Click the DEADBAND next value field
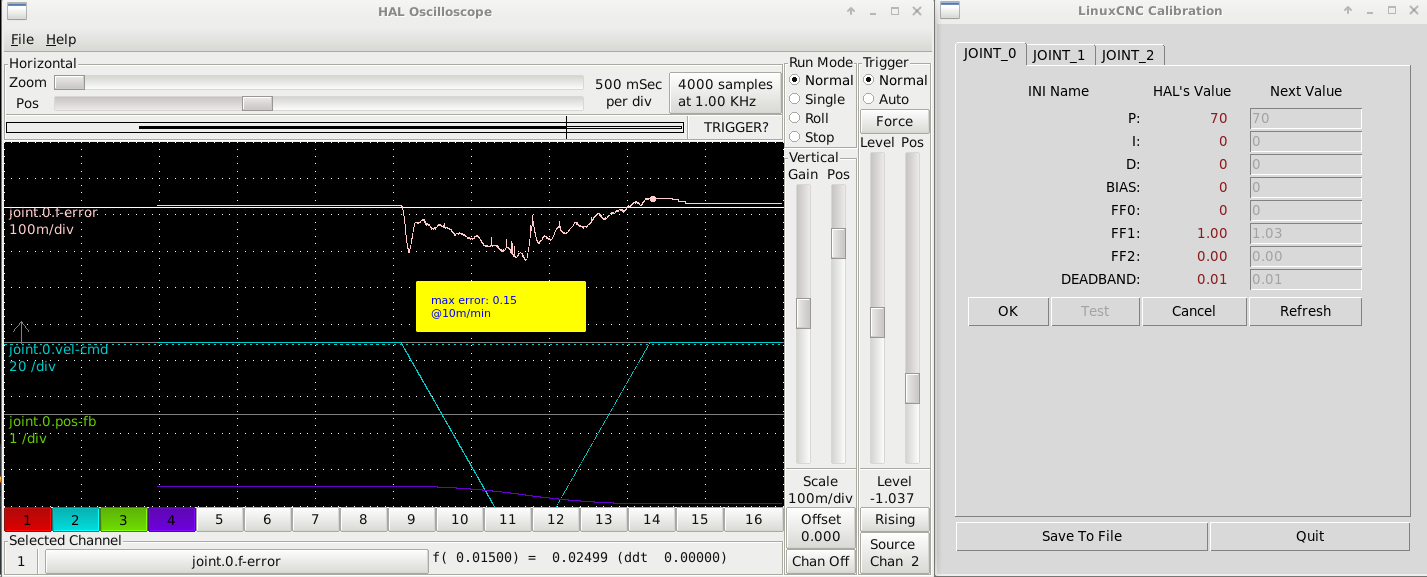 1305,279
